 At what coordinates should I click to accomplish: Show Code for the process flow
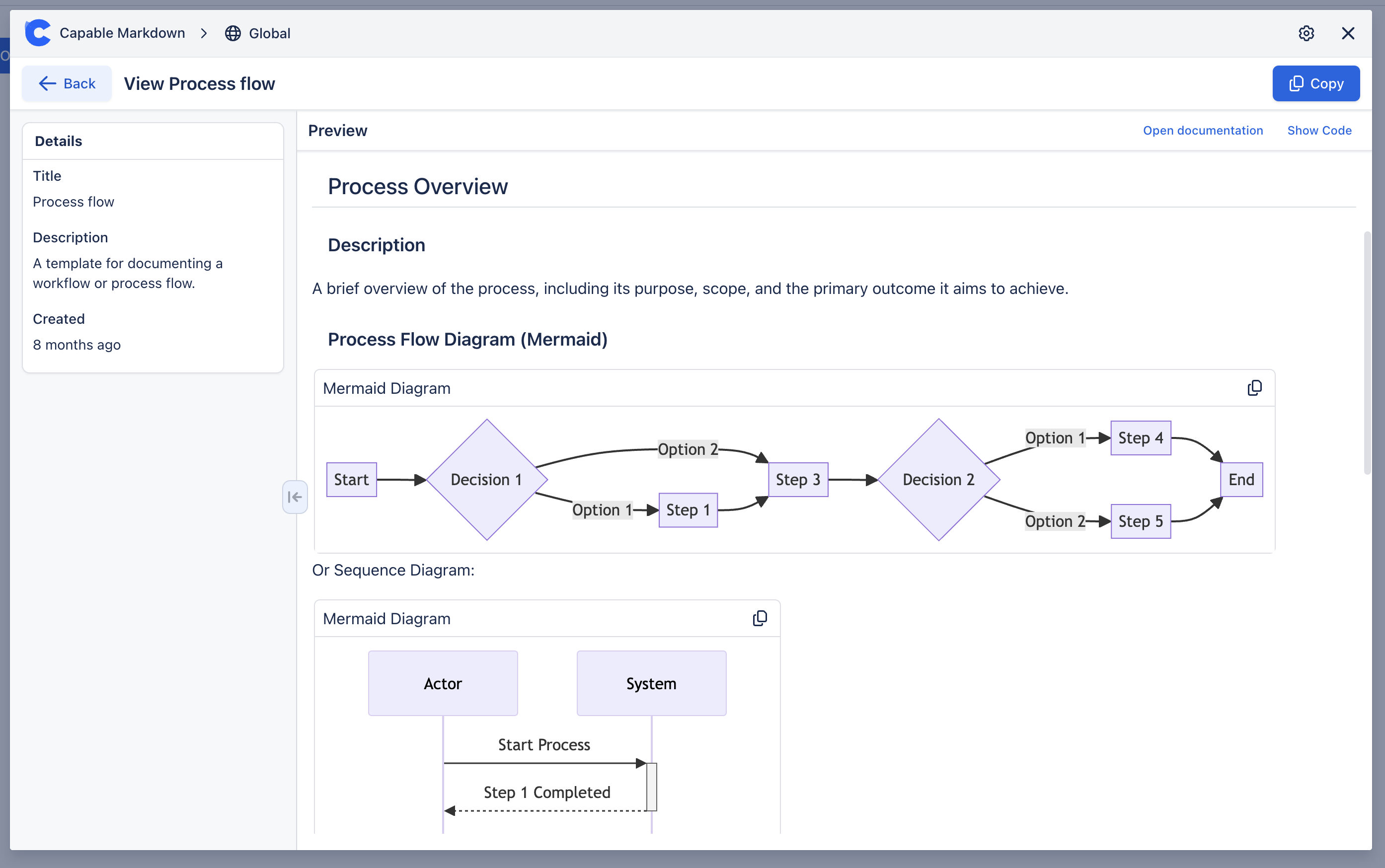(x=1319, y=130)
